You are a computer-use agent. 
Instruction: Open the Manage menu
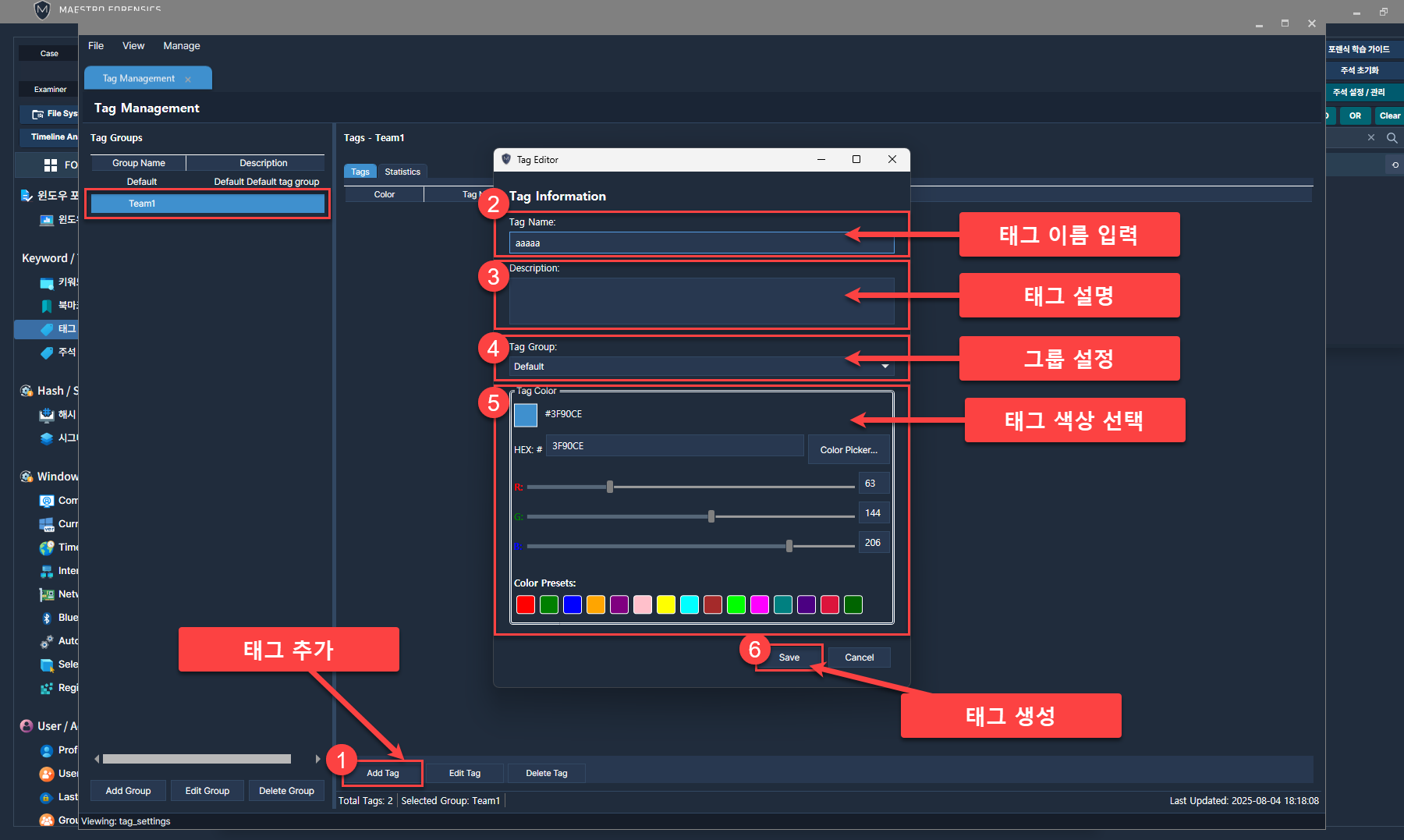click(x=181, y=46)
